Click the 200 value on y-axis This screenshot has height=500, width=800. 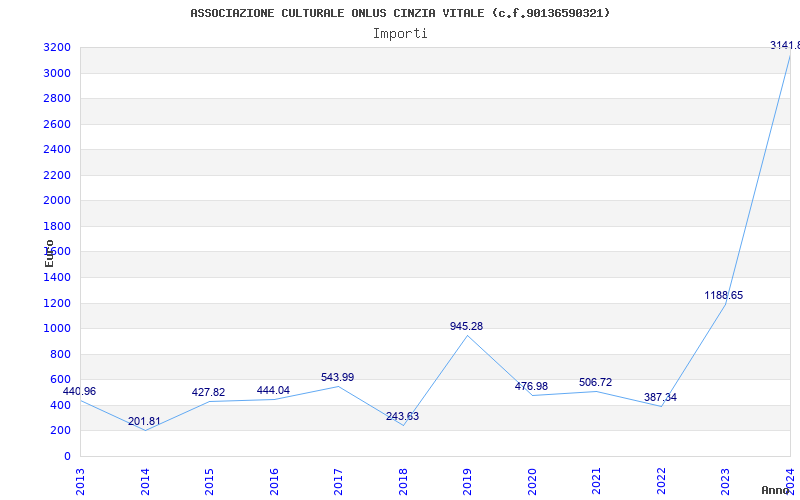click(60, 431)
